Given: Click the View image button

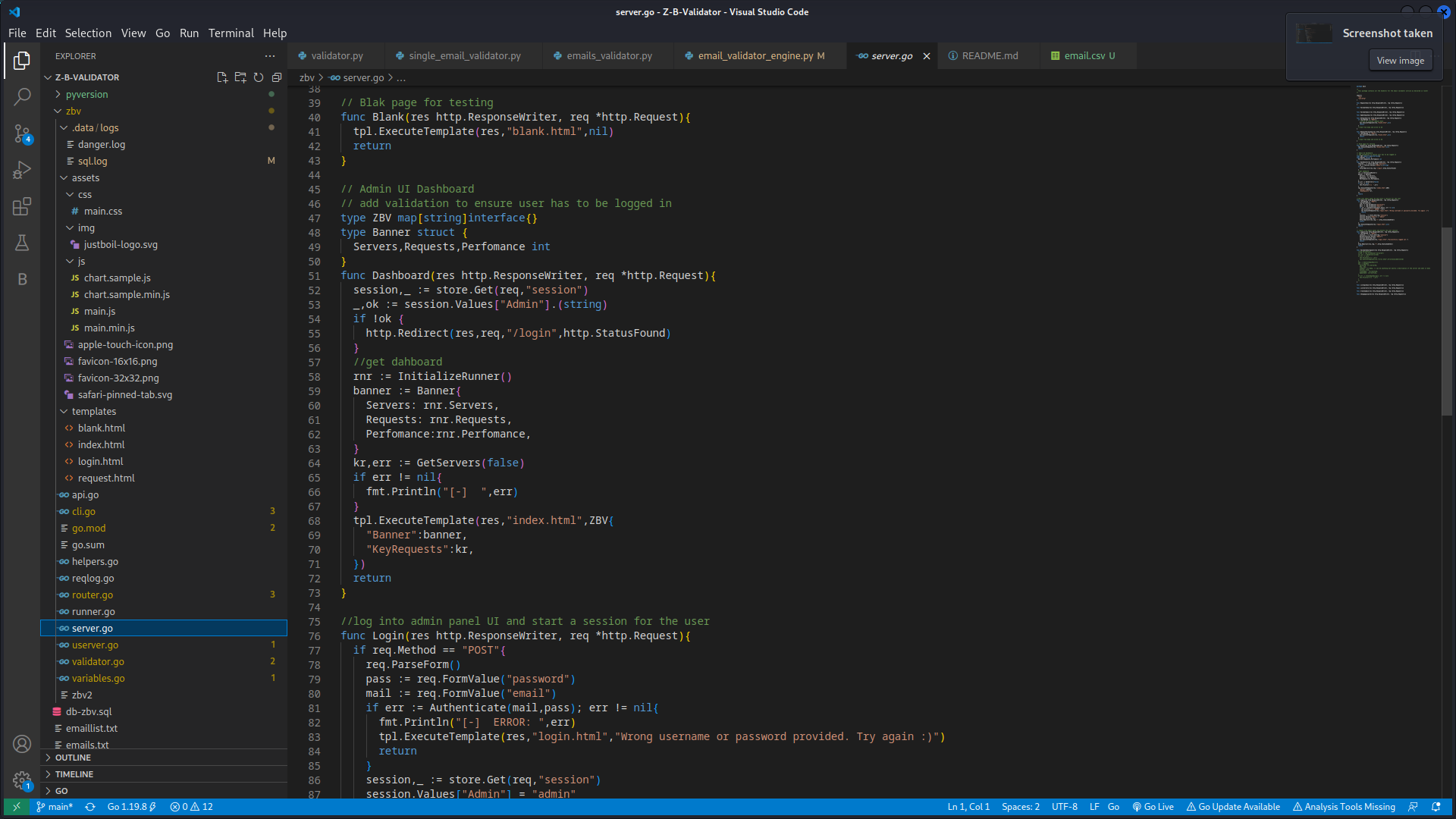Looking at the screenshot, I should tap(1400, 61).
